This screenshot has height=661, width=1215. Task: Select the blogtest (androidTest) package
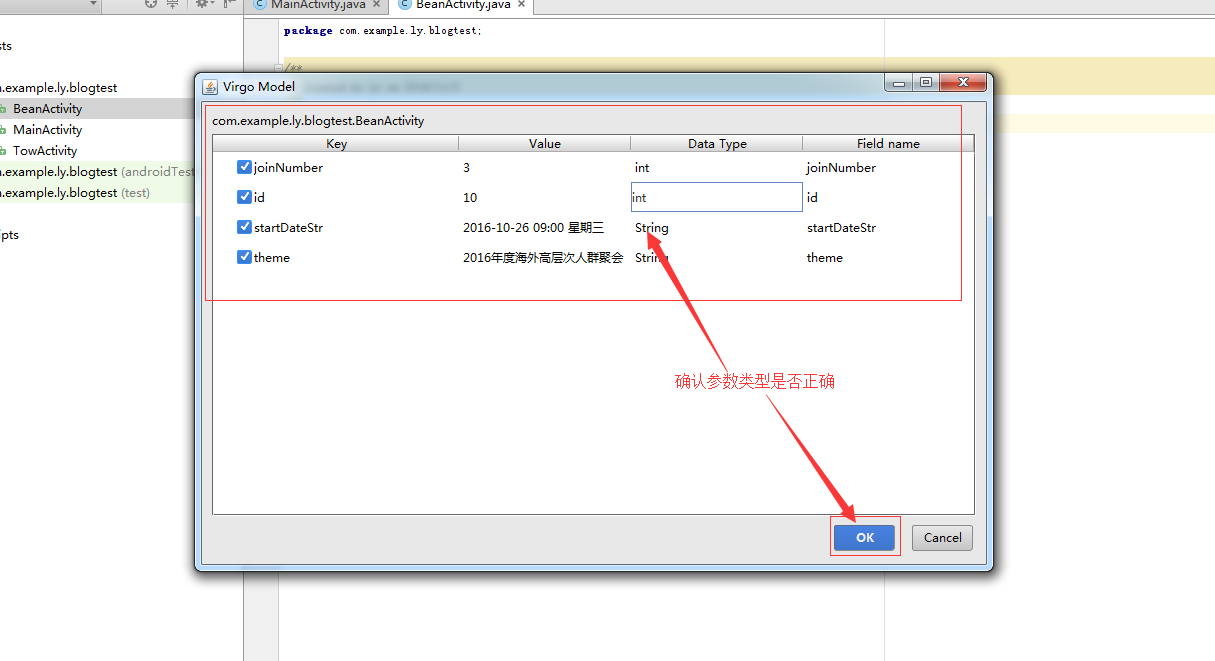click(x=97, y=172)
